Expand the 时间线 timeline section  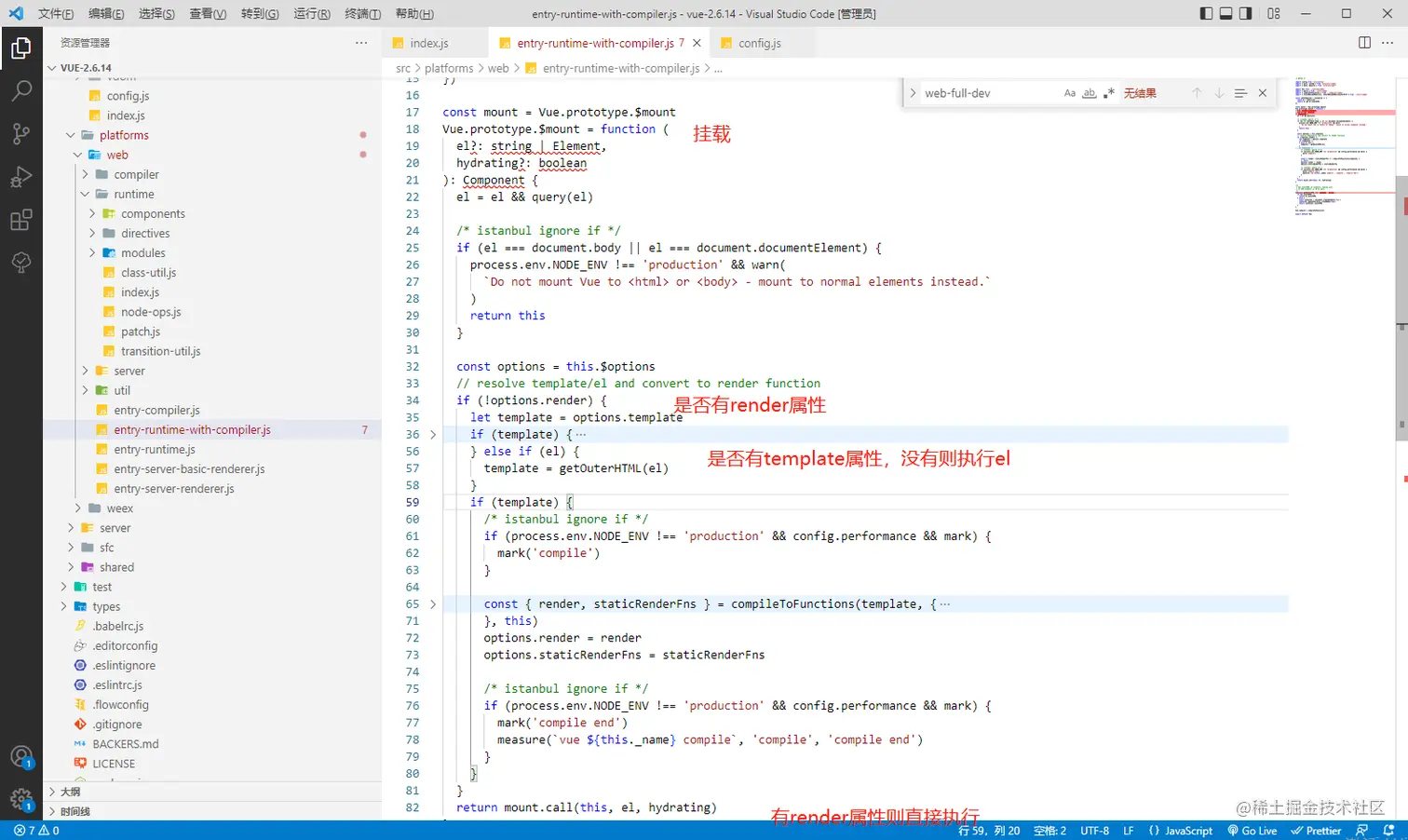[x=52, y=811]
